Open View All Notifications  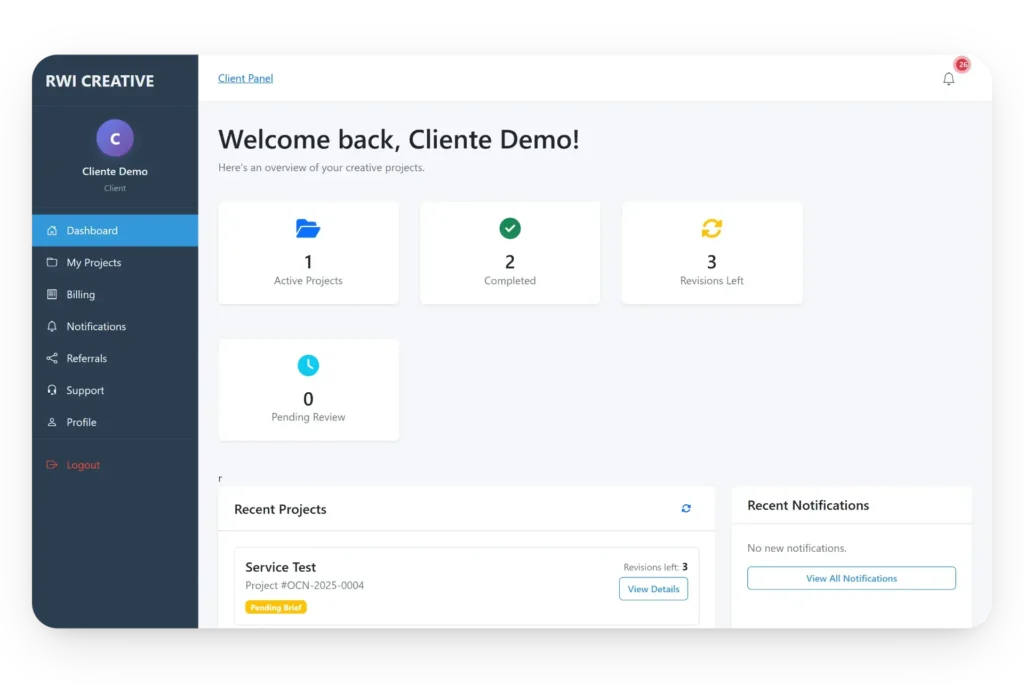point(851,578)
